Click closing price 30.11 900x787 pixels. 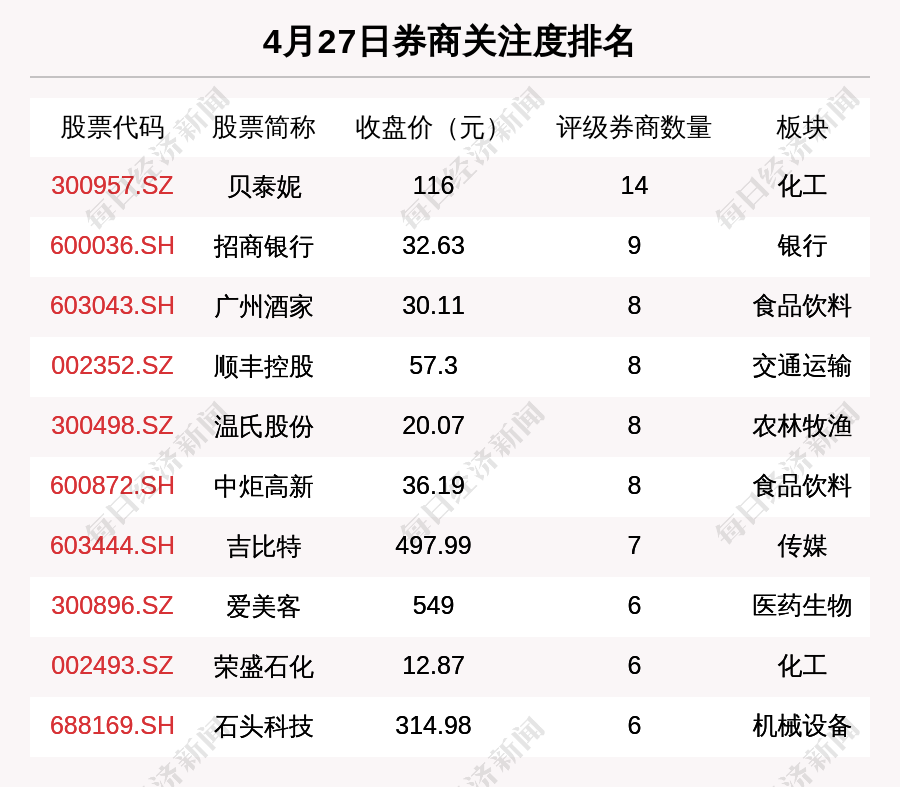[433, 305]
